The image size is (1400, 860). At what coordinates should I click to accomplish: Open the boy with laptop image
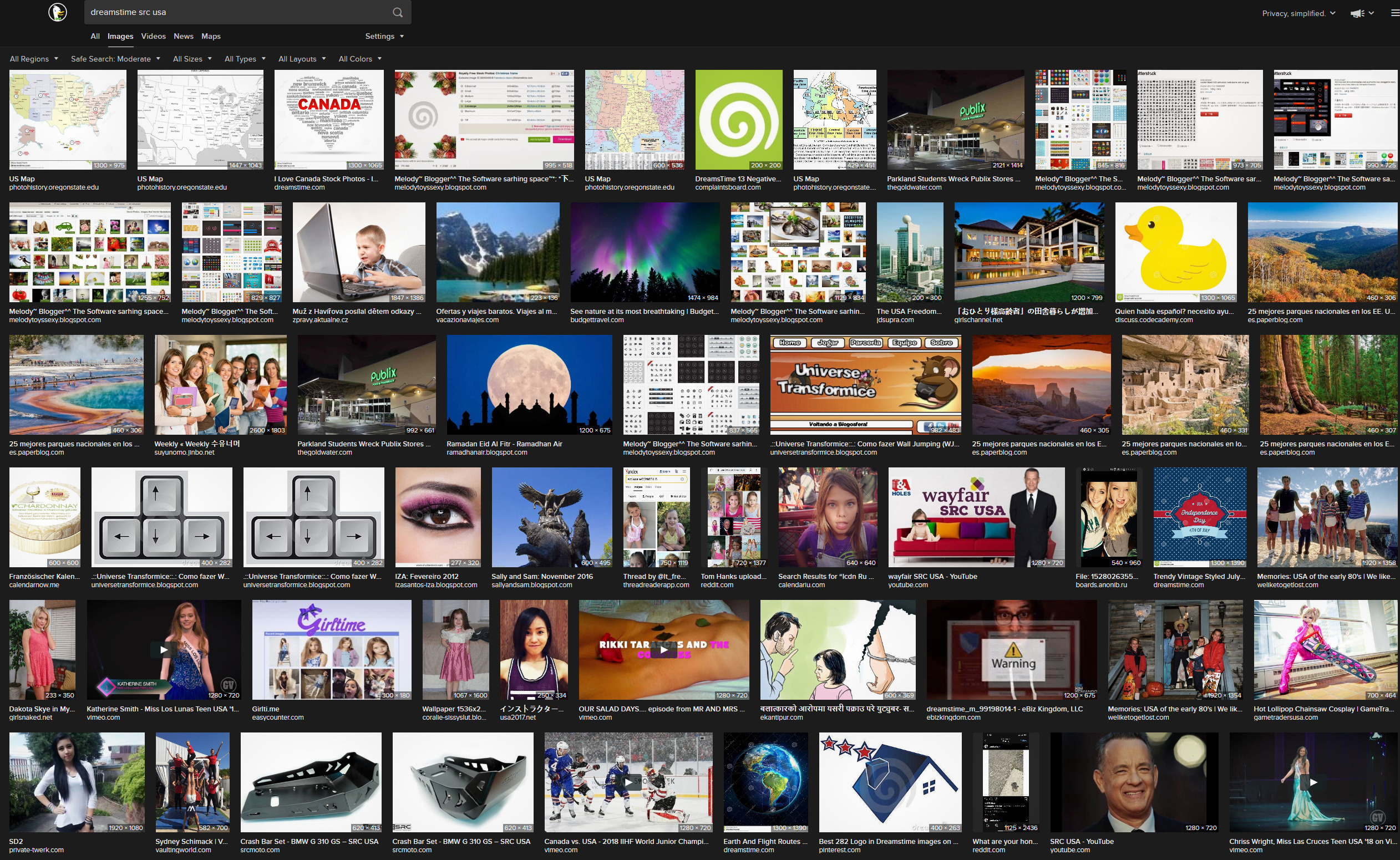358,252
